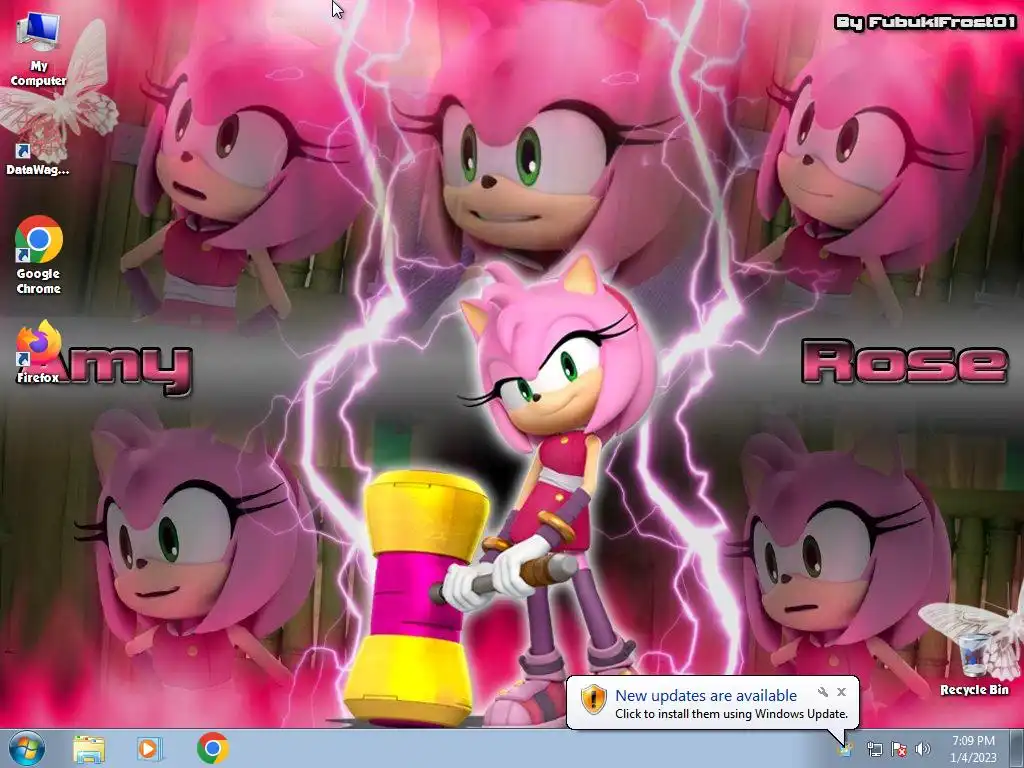
Task: Click the Windows Update tray icon
Action: [x=845, y=748]
